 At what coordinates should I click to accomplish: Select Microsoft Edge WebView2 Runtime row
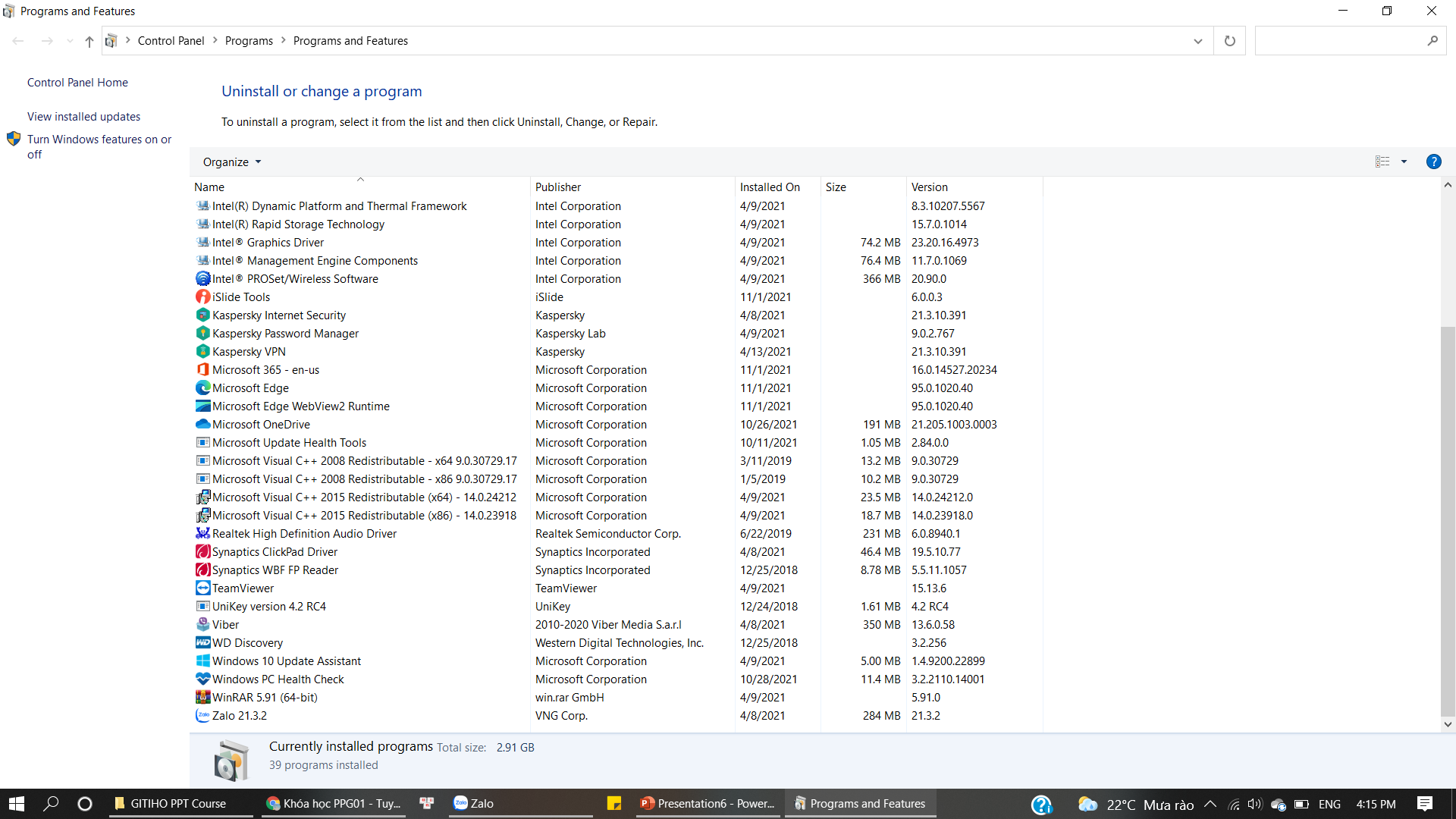[x=617, y=406]
